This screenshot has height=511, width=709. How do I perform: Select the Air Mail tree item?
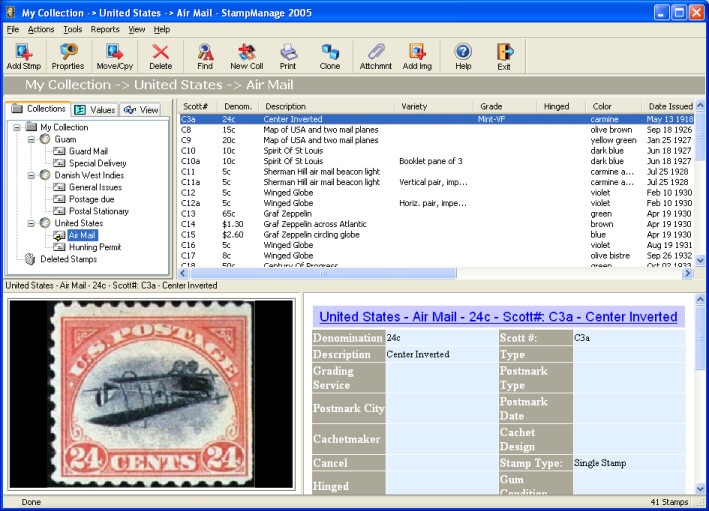(82, 235)
